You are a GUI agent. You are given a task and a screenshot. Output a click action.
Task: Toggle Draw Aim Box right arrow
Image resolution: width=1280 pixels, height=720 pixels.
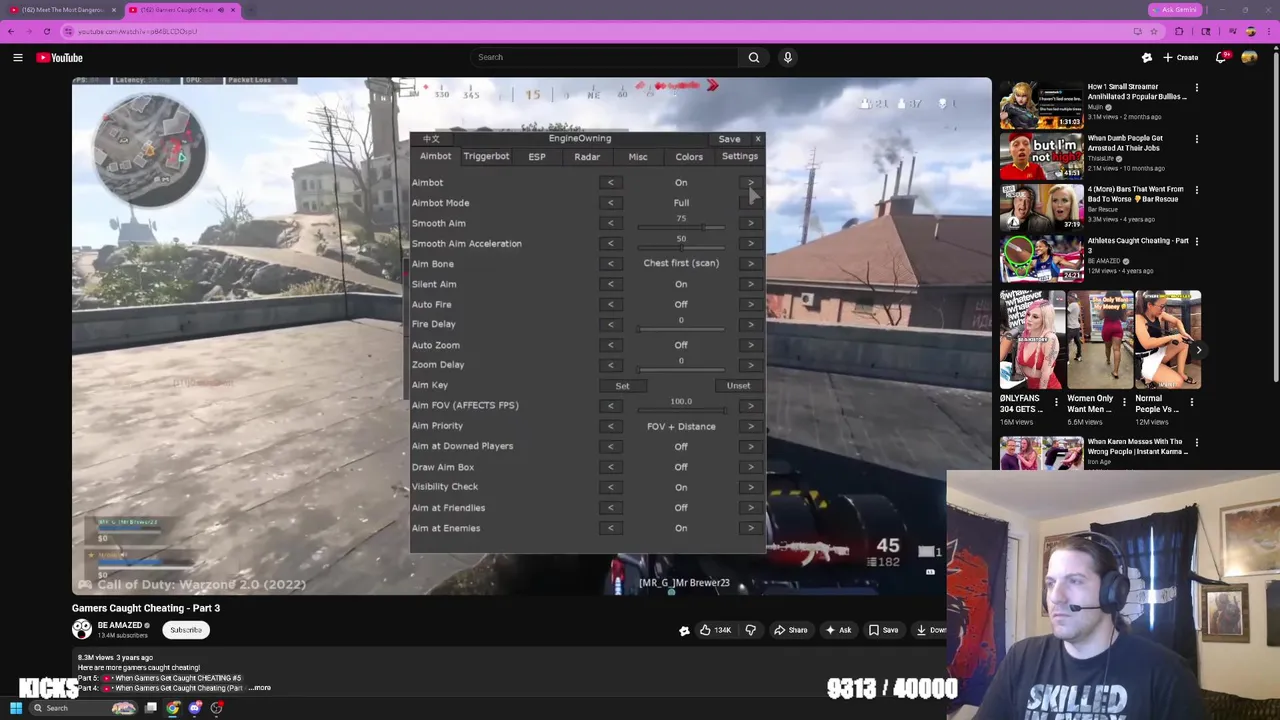[751, 467]
